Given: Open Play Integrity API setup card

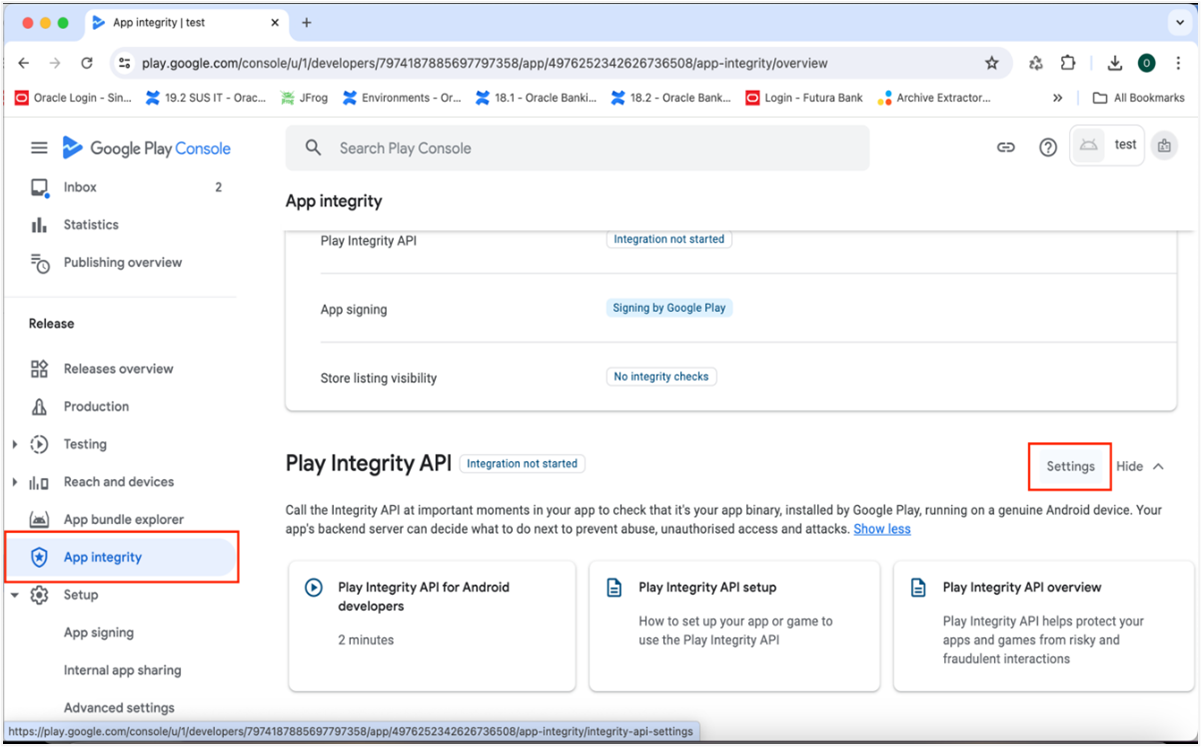Looking at the screenshot, I should [734, 626].
